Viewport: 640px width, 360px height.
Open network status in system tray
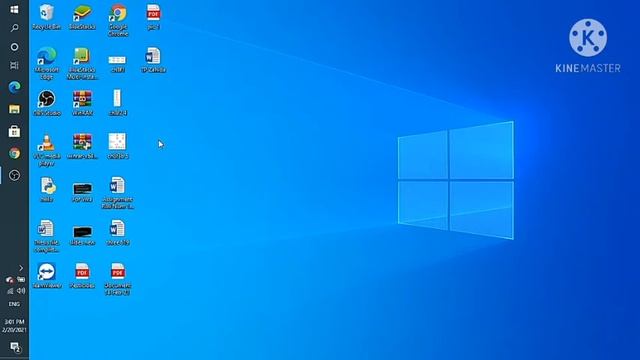click(10, 291)
